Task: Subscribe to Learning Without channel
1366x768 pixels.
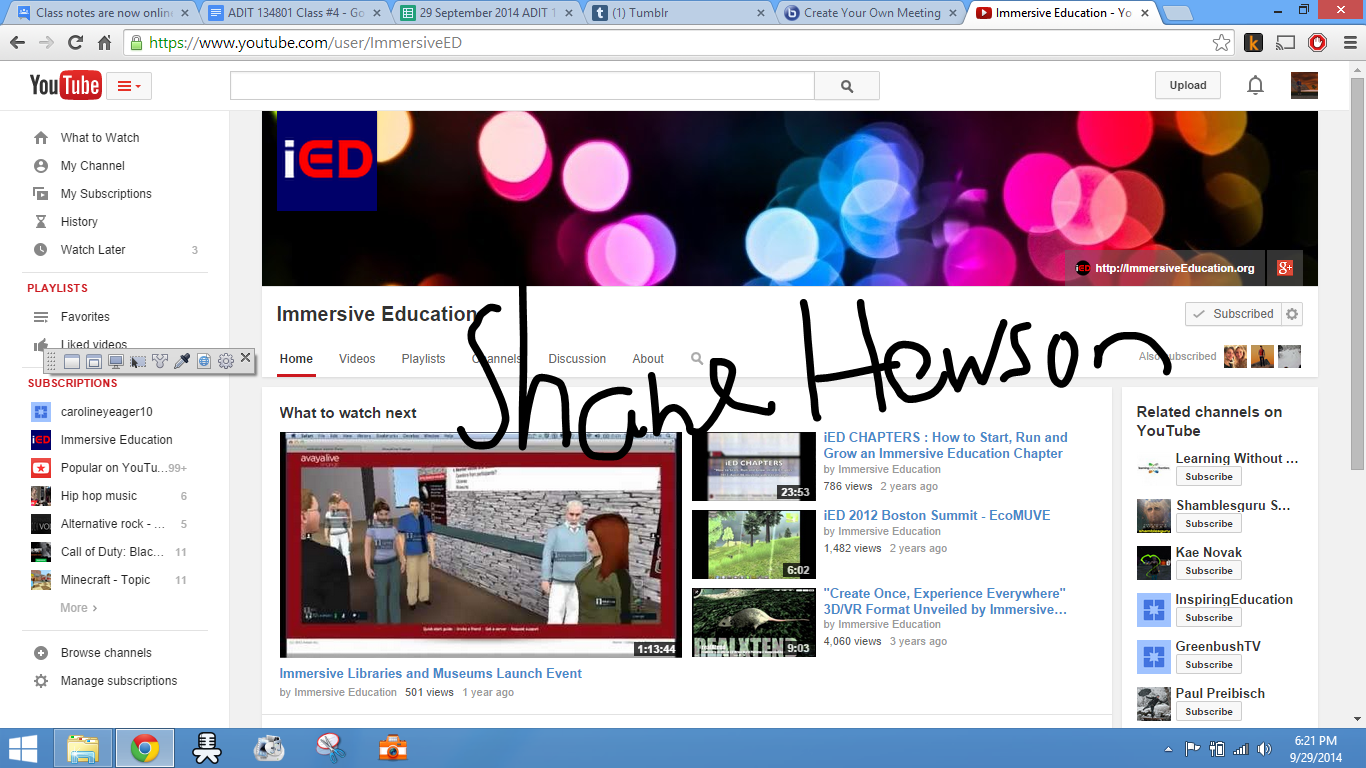Action: click(1209, 477)
